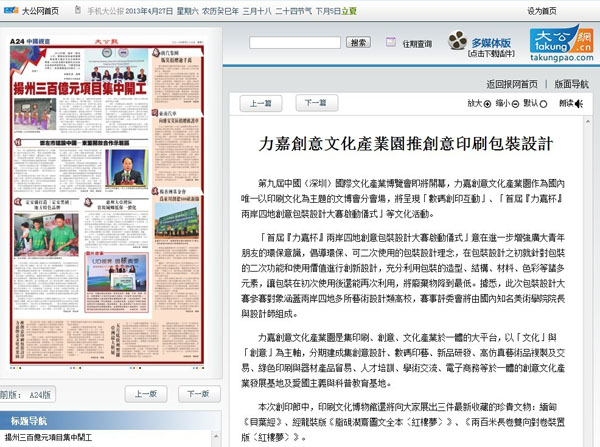Screen dimensions: 600x447
Task: Click the newspaper photo of man at podium
Action: tap(126, 168)
